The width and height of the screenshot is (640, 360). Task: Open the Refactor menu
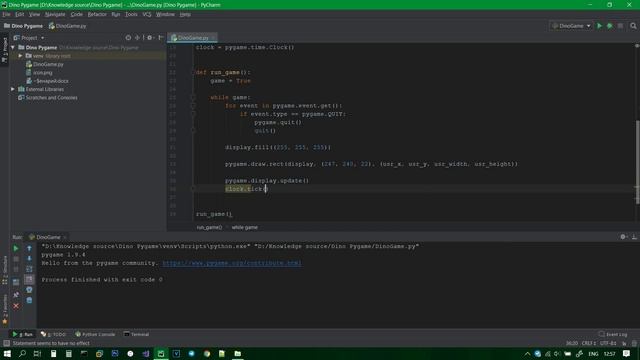tap(97, 14)
